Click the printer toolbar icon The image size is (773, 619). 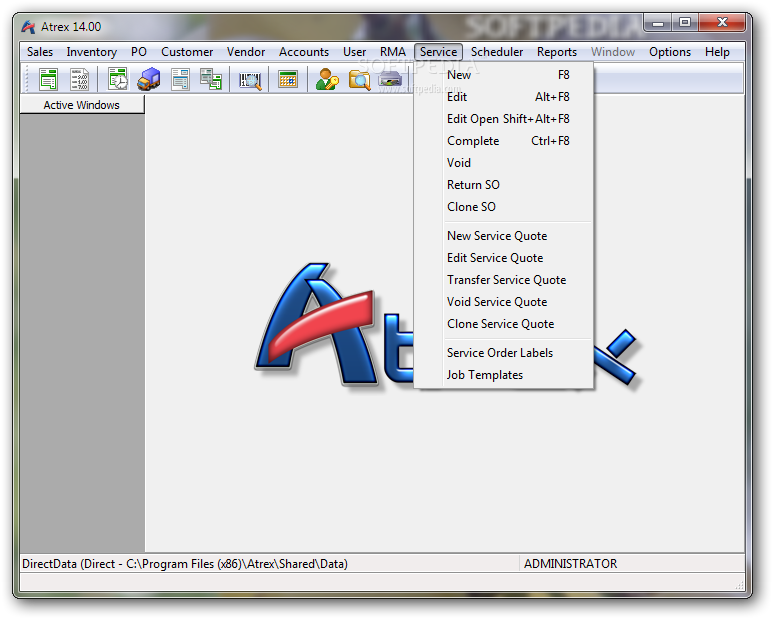point(390,79)
